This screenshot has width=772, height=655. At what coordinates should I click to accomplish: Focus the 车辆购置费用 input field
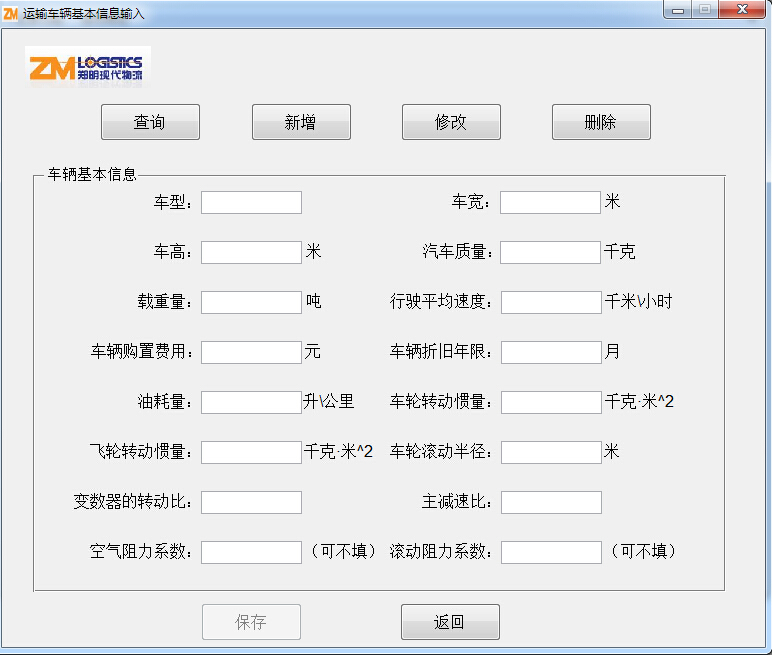[251, 353]
